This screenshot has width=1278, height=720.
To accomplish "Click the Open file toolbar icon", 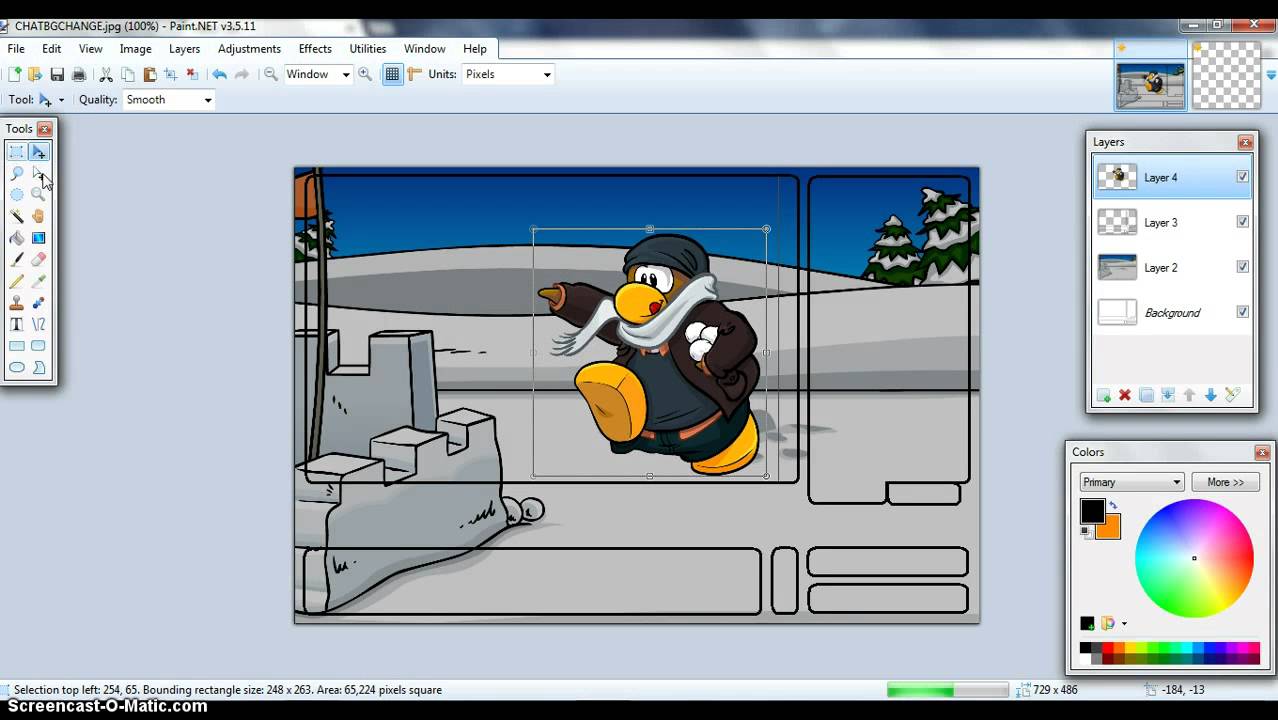I will 35,74.
